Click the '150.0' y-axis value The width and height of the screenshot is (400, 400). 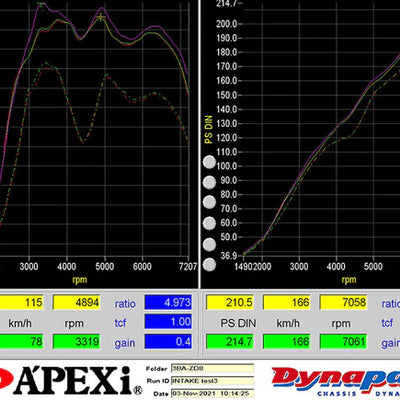click(227, 95)
